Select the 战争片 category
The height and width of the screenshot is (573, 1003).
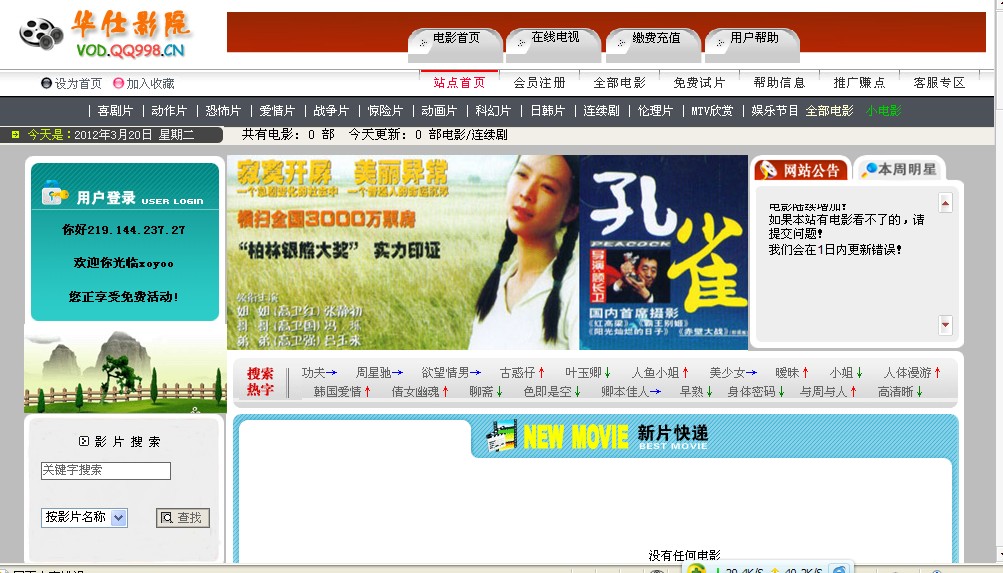[x=331, y=111]
